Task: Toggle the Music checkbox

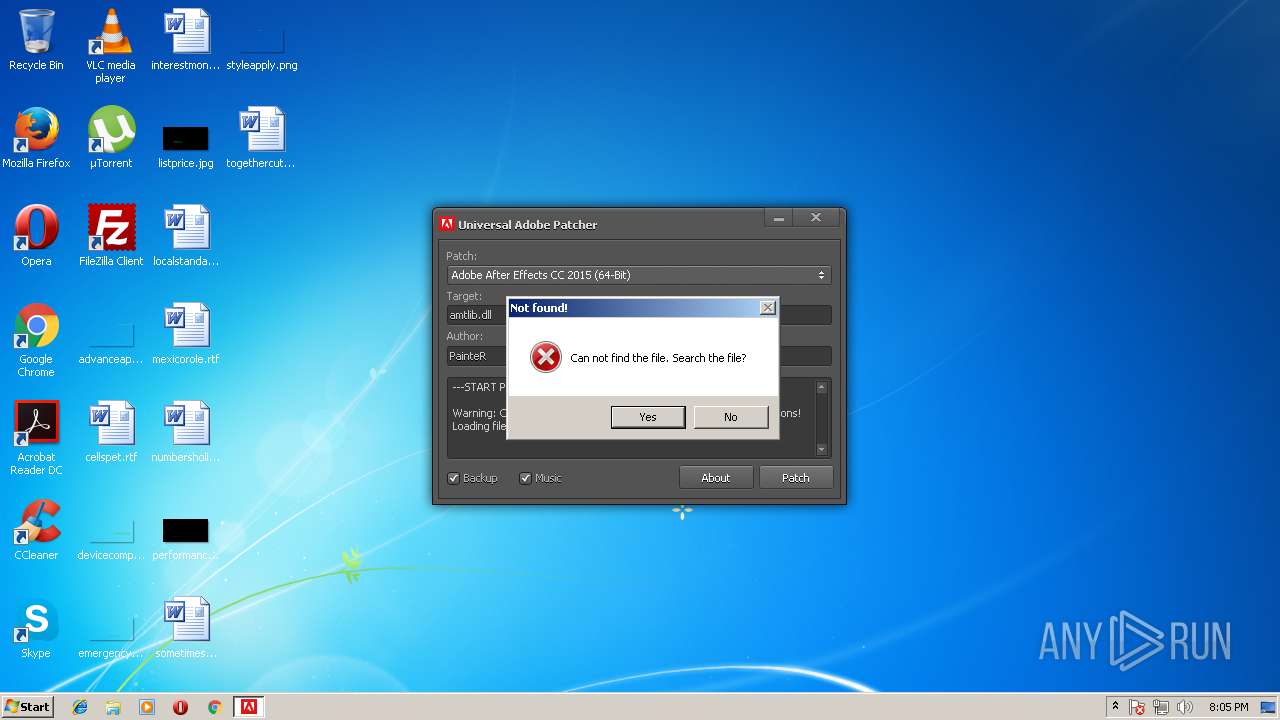Action: click(x=525, y=478)
